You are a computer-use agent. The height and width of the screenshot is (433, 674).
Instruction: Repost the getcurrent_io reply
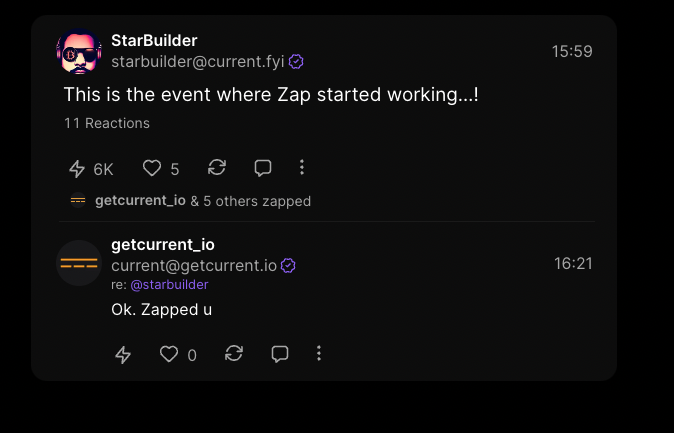click(x=234, y=353)
